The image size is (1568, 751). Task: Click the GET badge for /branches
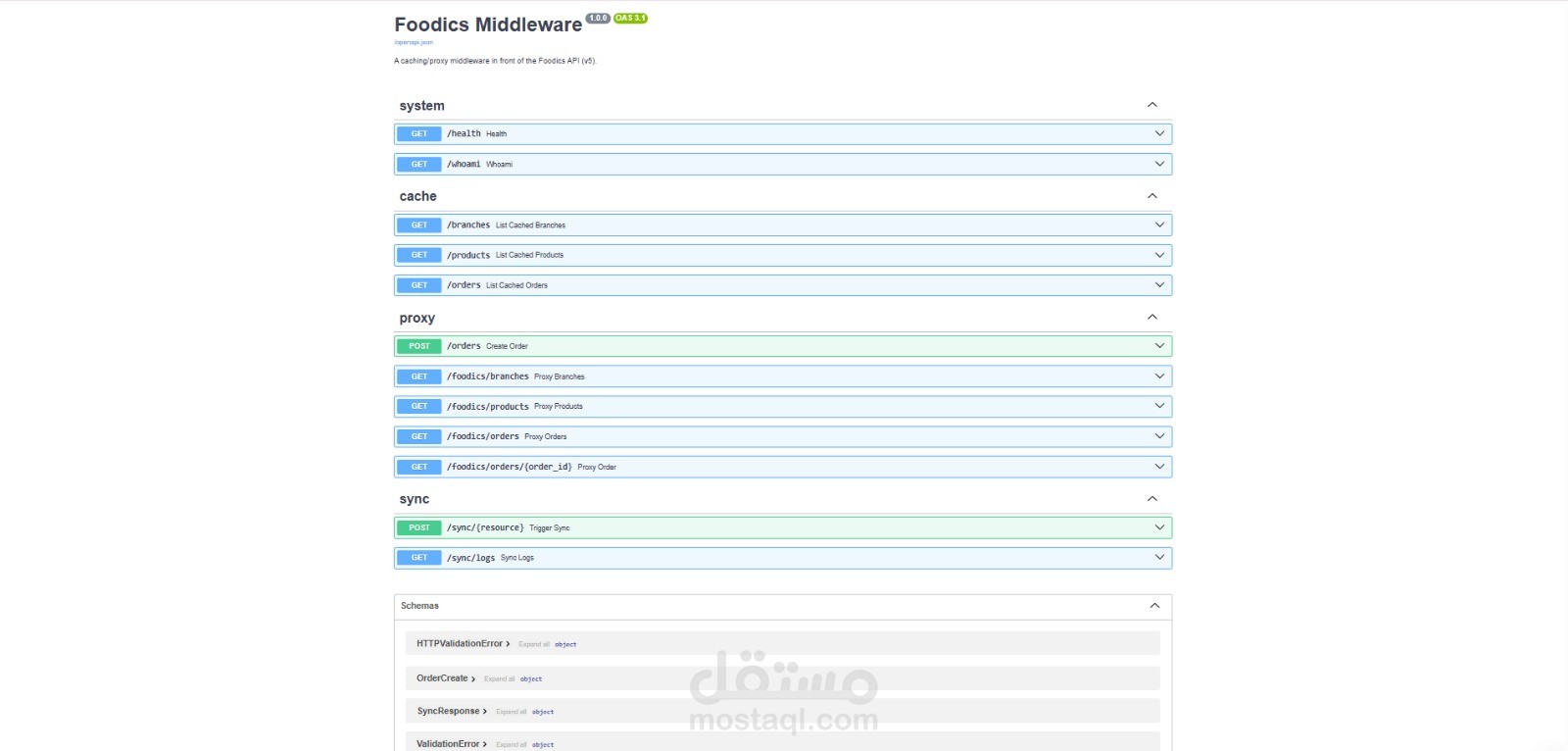(x=419, y=225)
